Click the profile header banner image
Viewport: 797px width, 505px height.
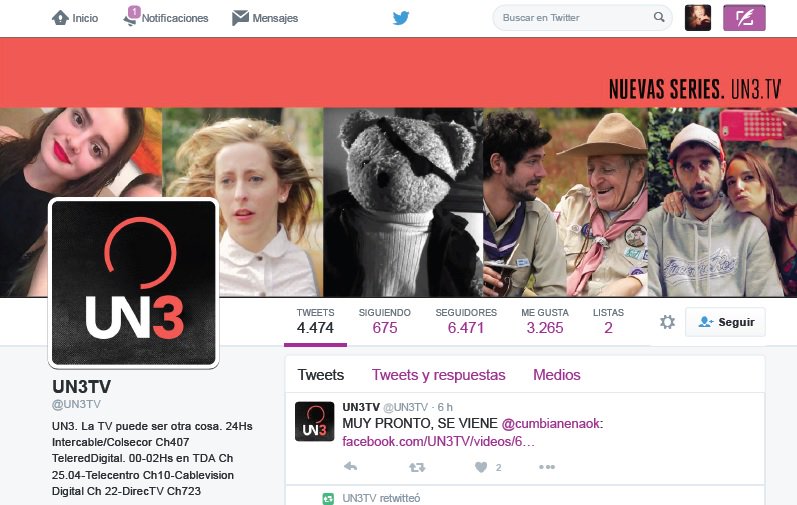click(398, 167)
